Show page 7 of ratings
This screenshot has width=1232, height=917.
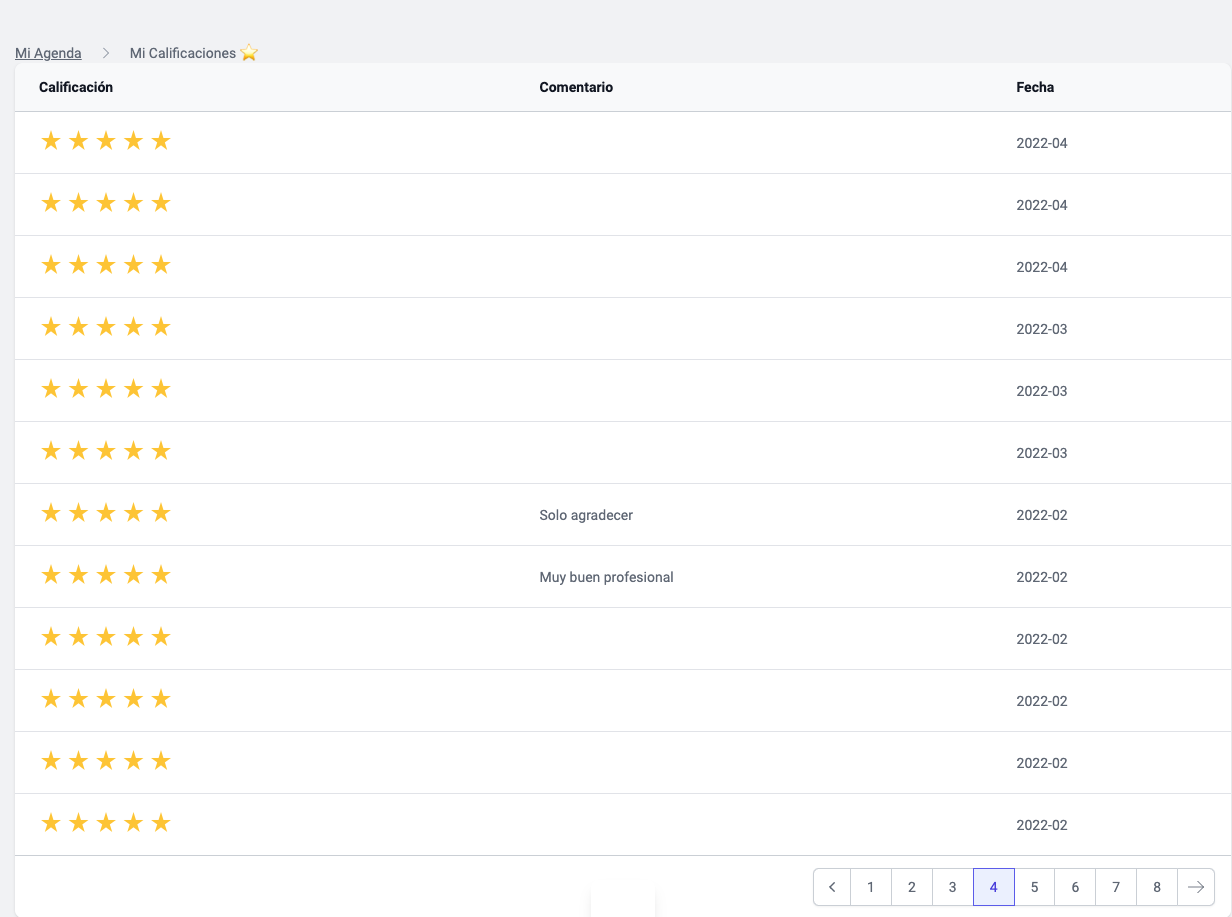click(x=1116, y=887)
